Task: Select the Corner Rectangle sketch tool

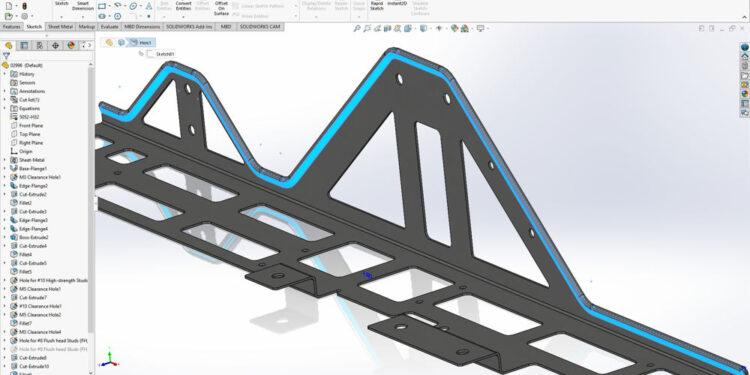Action: (x=102, y=6)
